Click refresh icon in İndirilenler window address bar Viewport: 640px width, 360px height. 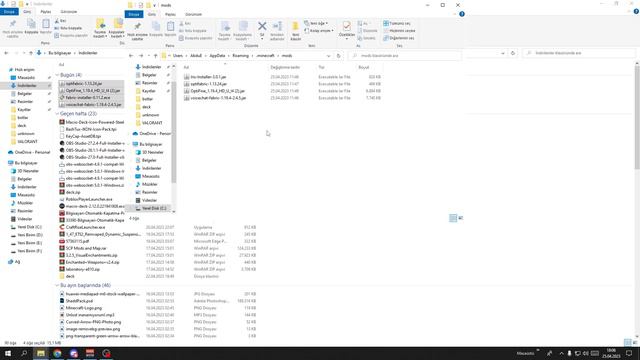[513, 53]
